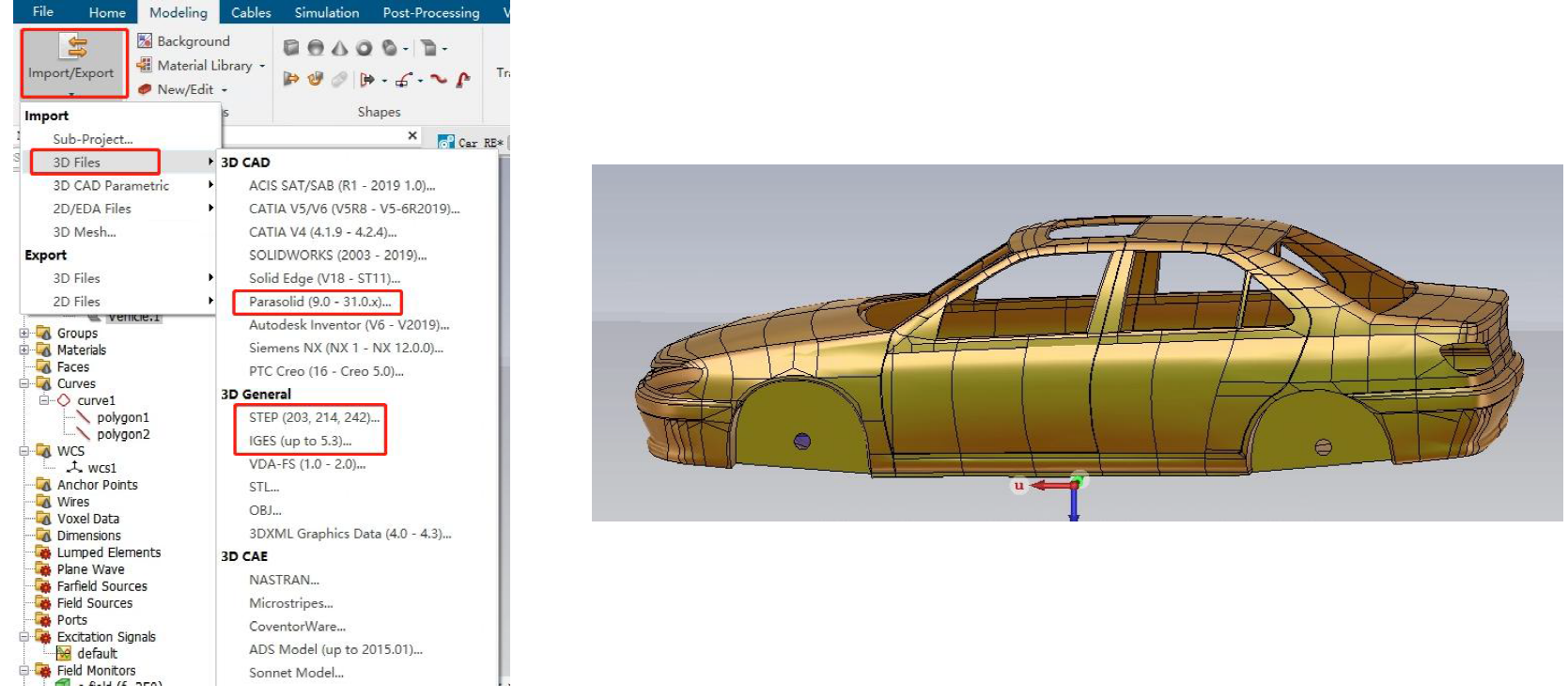Select the Extrude shape tool
The width and height of the screenshot is (1568, 700).
click(x=428, y=48)
